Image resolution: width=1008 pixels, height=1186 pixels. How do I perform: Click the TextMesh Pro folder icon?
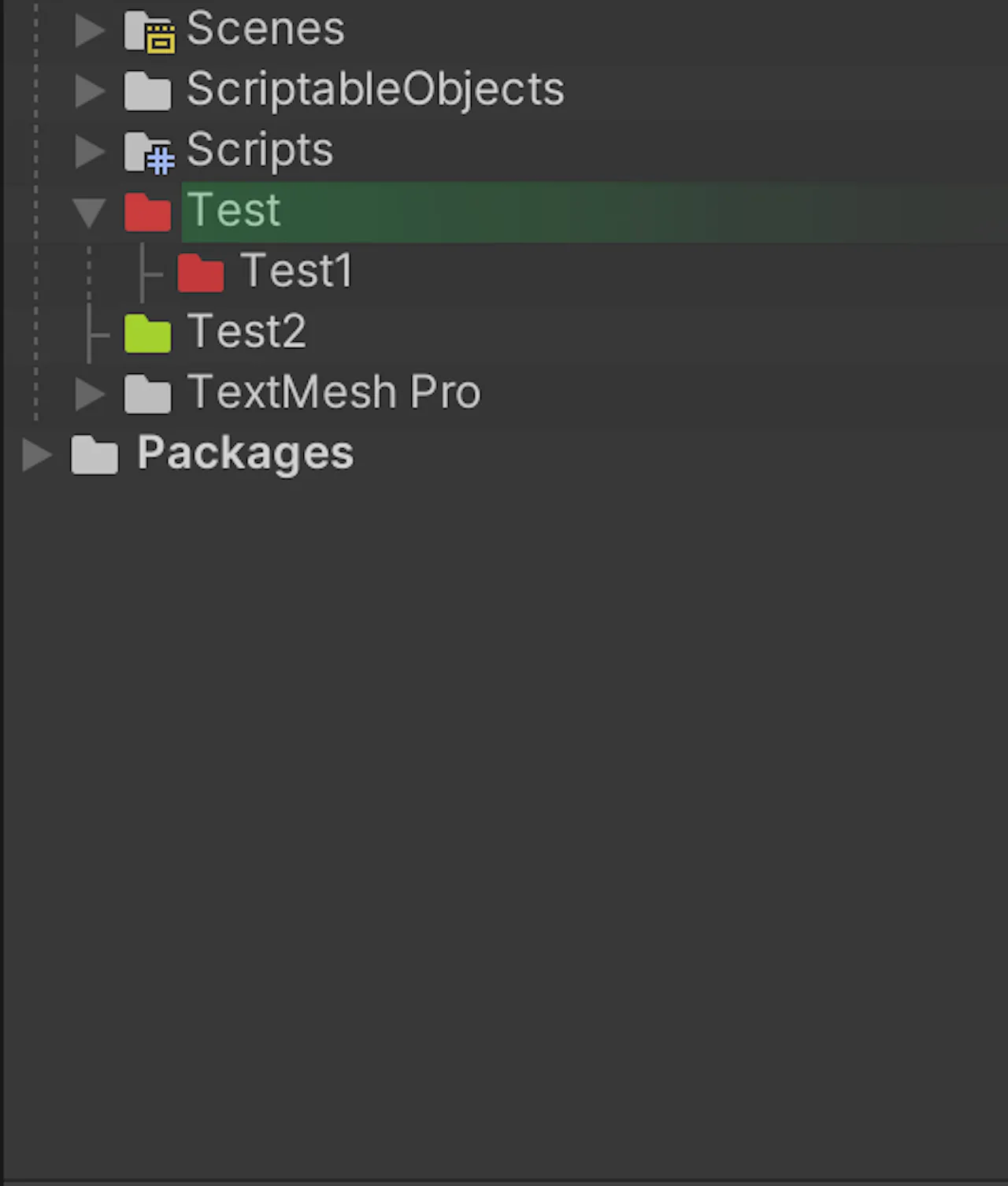click(147, 394)
